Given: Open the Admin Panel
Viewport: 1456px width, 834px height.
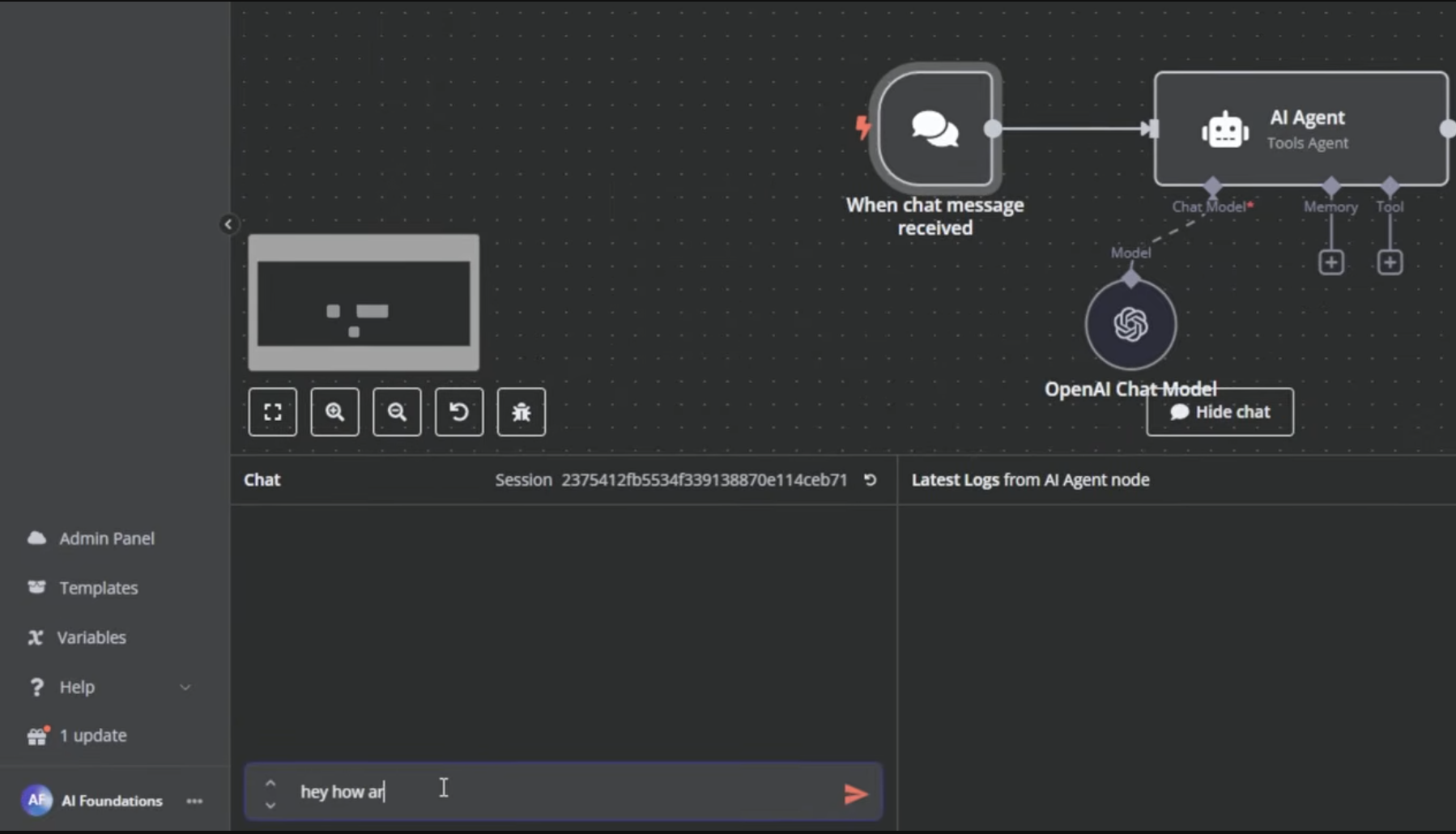Looking at the screenshot, I should (106, 538).
